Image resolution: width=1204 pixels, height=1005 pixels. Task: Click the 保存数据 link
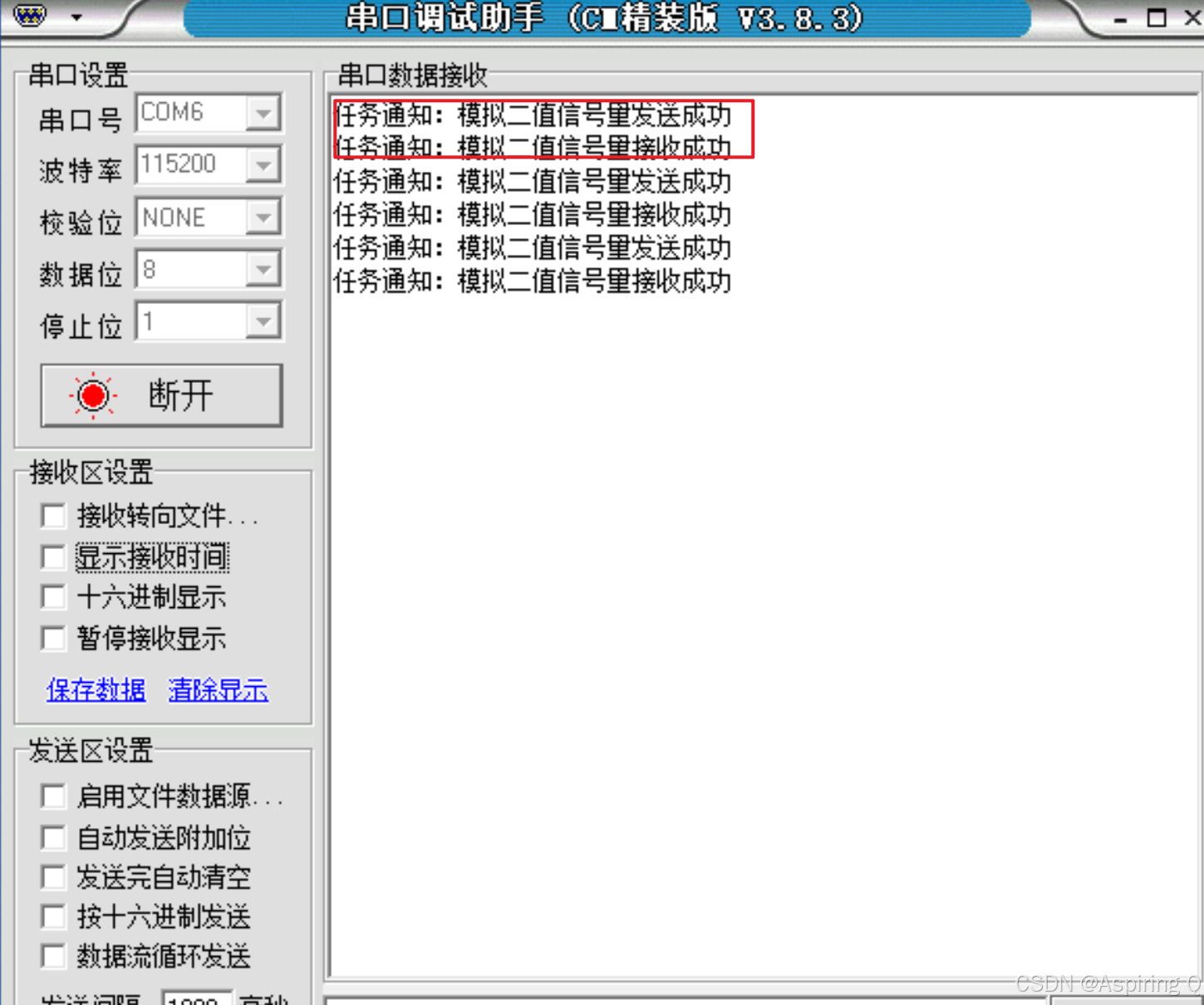96,689
